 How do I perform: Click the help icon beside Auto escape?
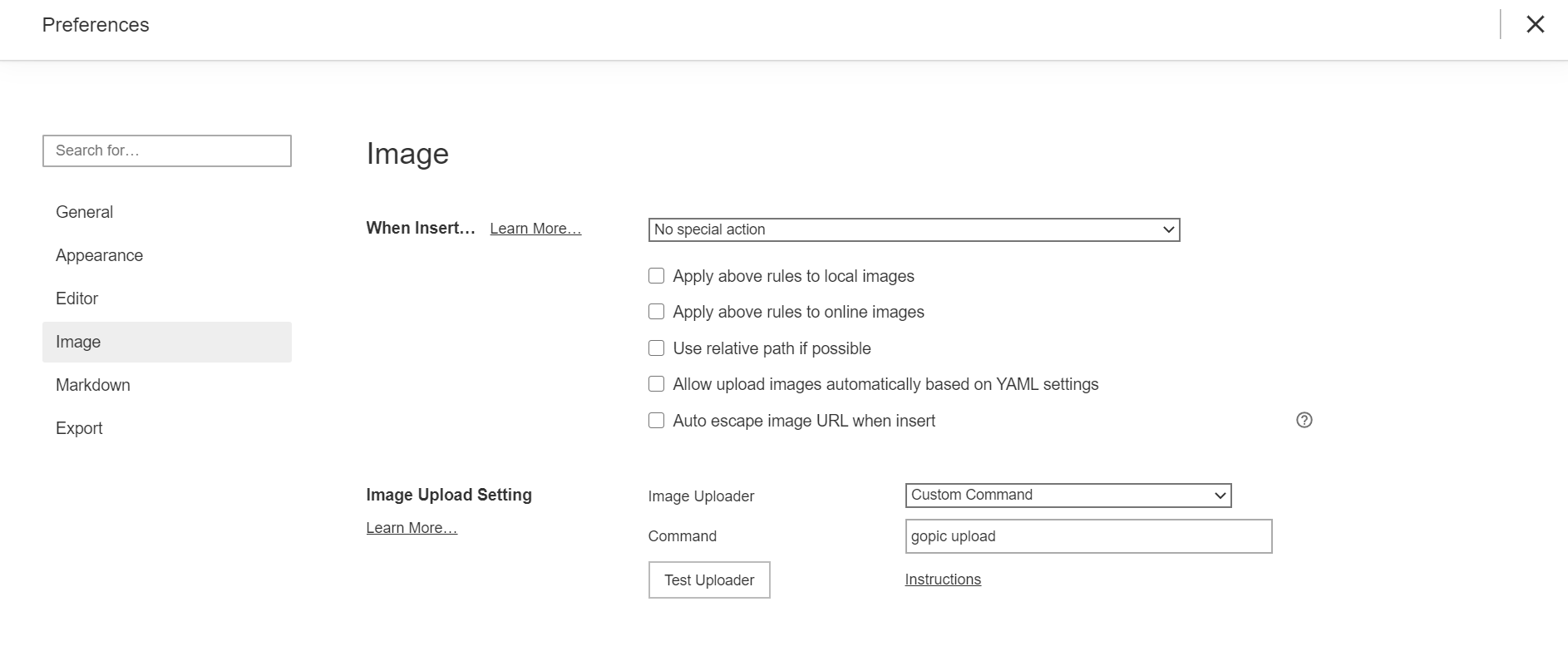click(x=1304, y=420)
